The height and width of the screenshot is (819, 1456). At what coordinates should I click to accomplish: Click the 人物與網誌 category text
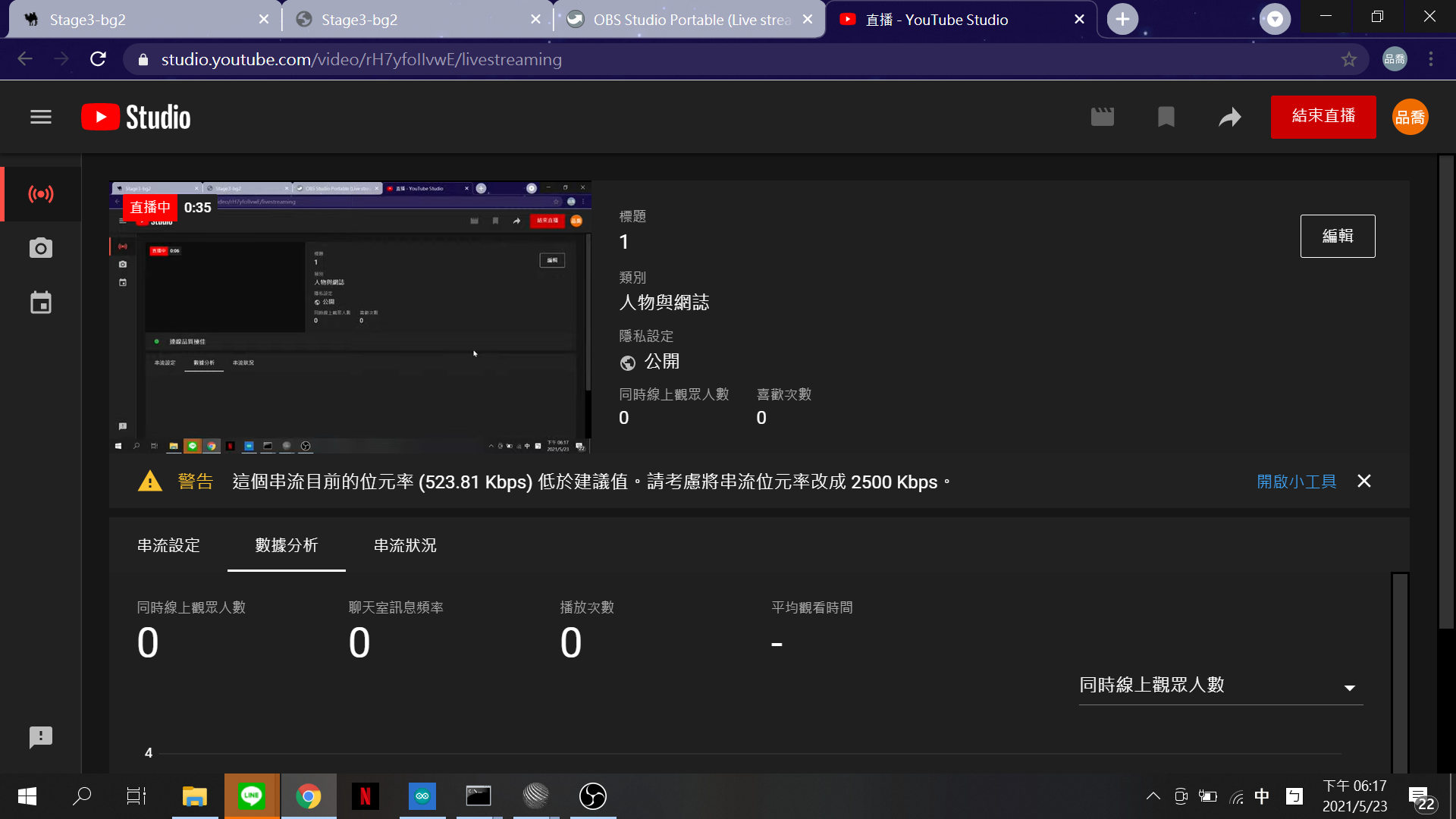point(664,303)
